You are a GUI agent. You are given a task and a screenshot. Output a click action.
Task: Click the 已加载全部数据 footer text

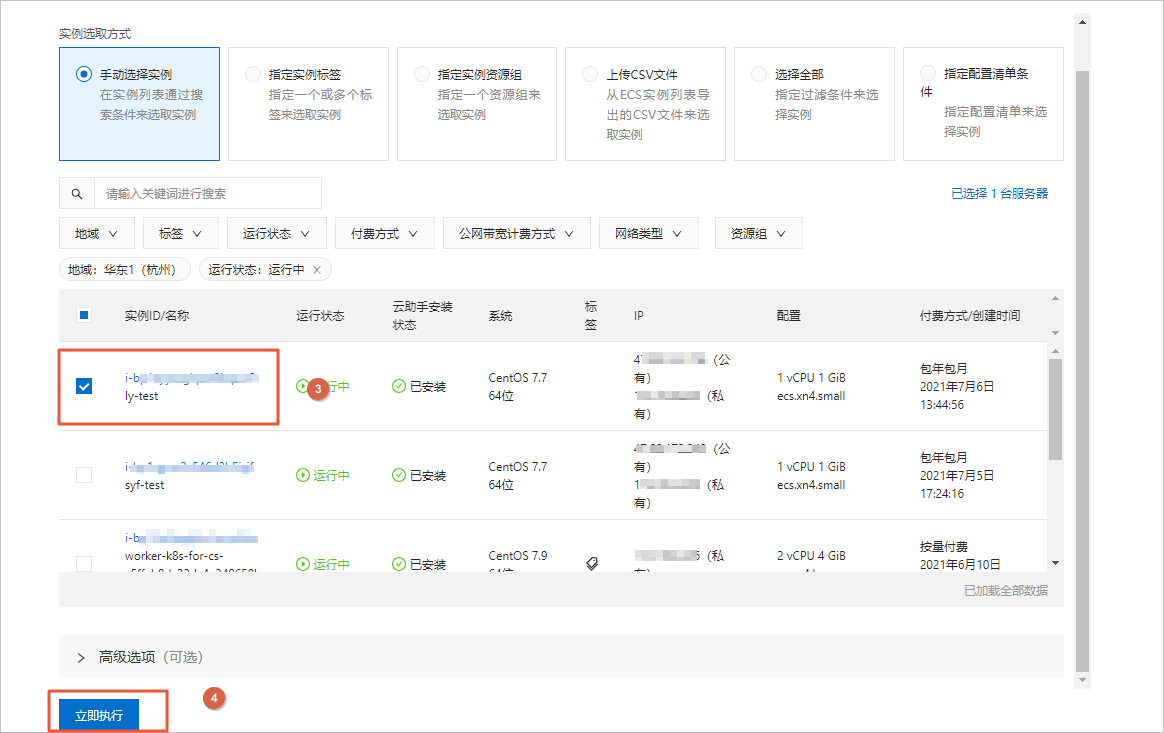pyautogui.click(x=1006, y=590)
